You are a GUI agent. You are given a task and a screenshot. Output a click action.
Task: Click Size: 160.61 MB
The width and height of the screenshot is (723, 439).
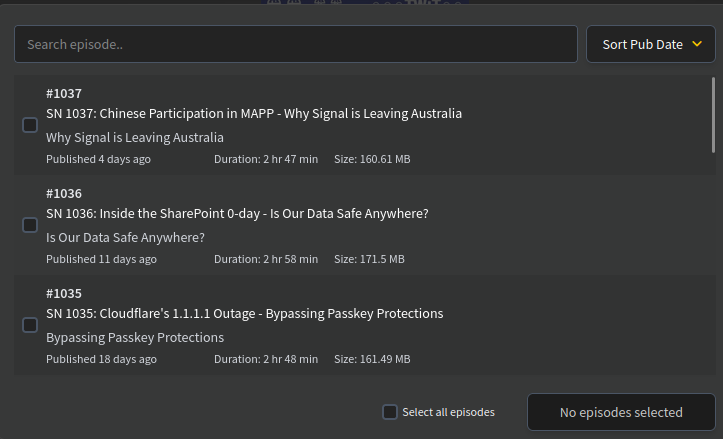tap(372, 159)
